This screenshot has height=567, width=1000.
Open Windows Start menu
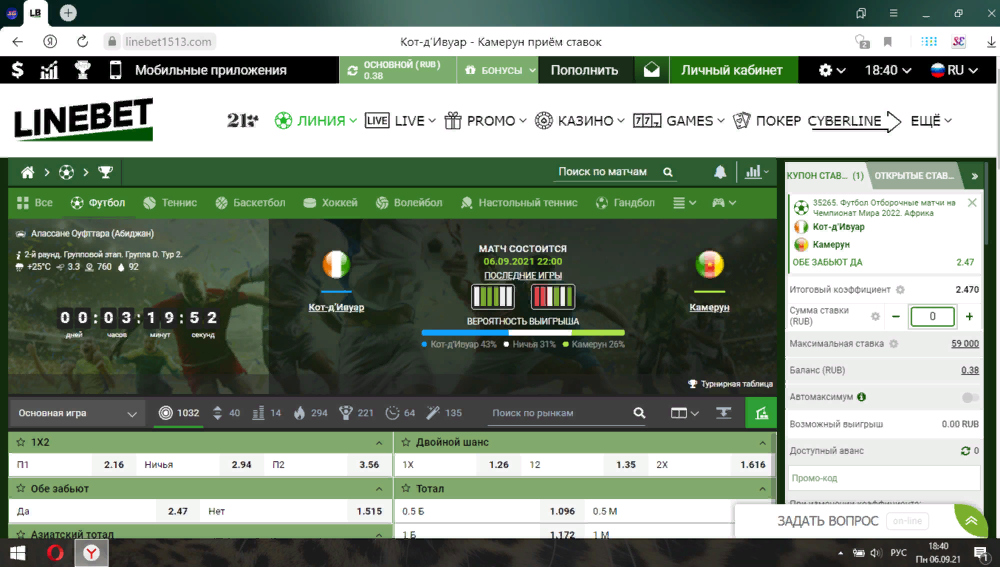(x=17, y=553)
